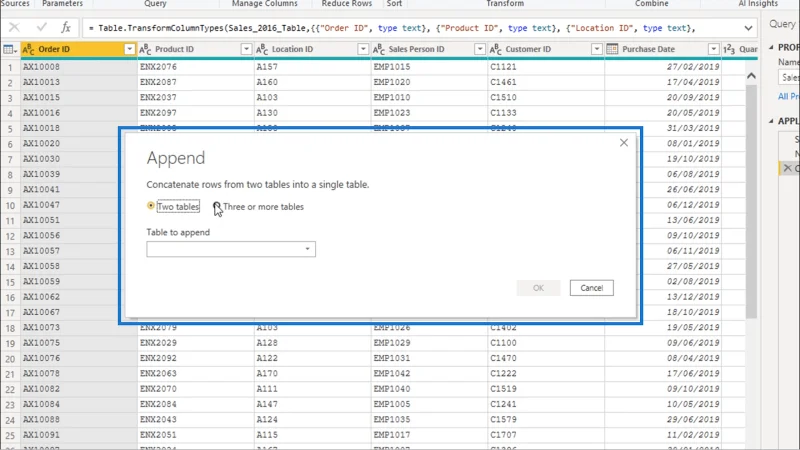Click cell C1121 in Customer ID column

(x=546, y=67)
